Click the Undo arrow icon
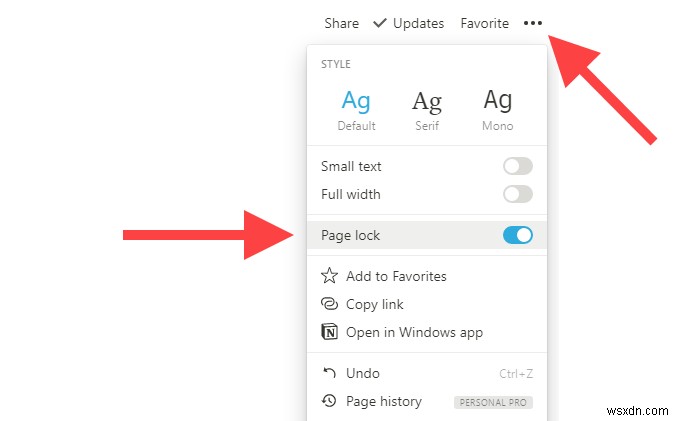680x421 pixels. [x=329, y=373]
